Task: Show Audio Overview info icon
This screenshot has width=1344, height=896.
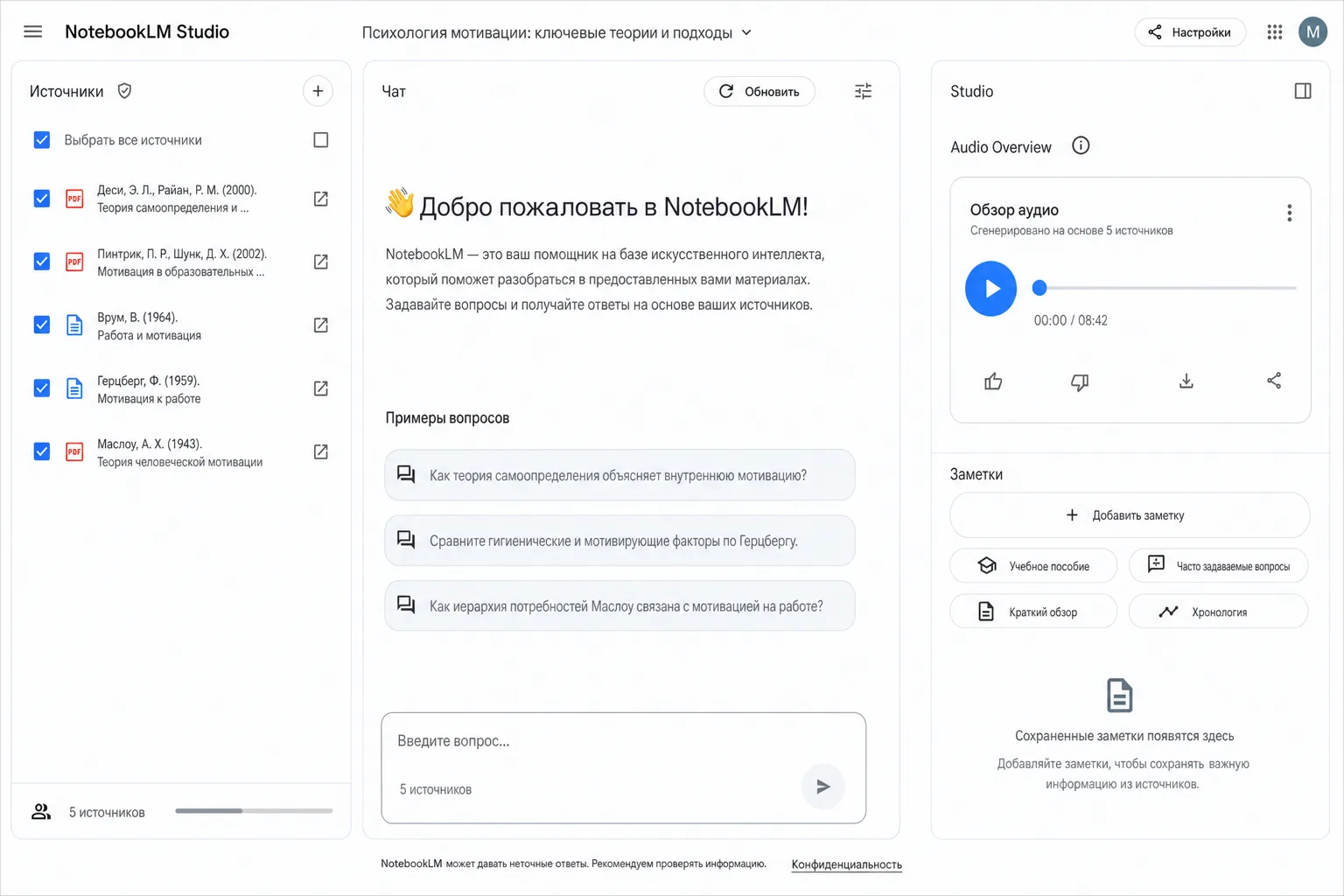Action: pyautogui.click(x=1081, y=146)
